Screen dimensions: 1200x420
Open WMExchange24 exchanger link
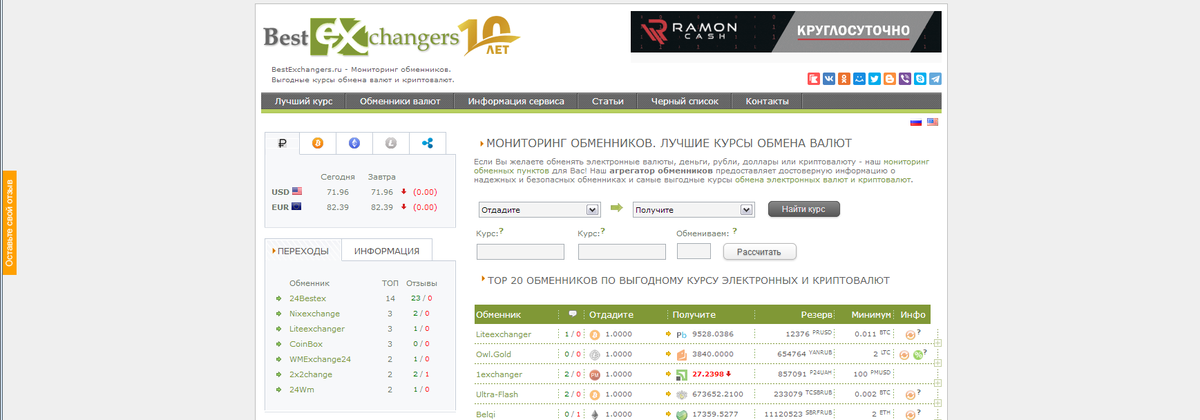320,359
